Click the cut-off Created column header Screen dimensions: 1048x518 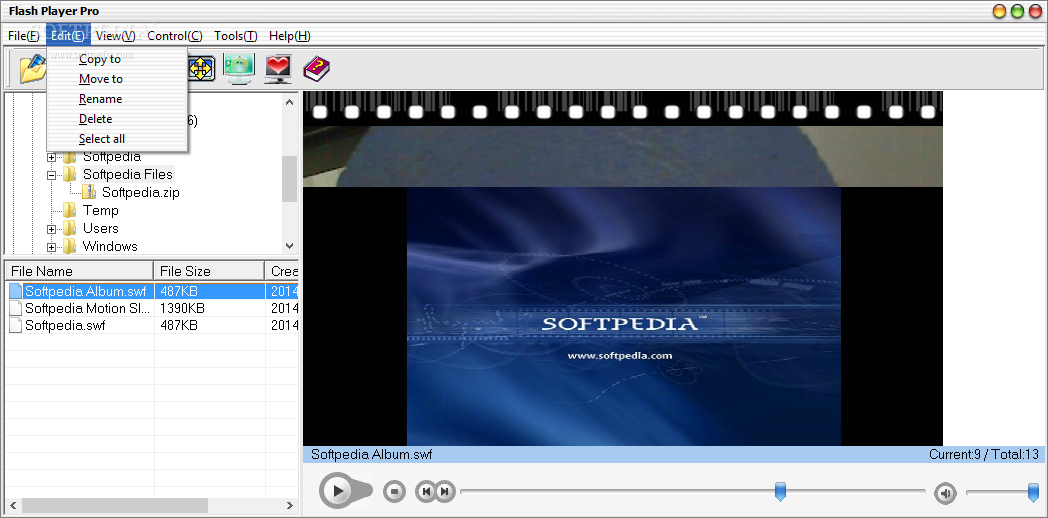click(282, 271)
